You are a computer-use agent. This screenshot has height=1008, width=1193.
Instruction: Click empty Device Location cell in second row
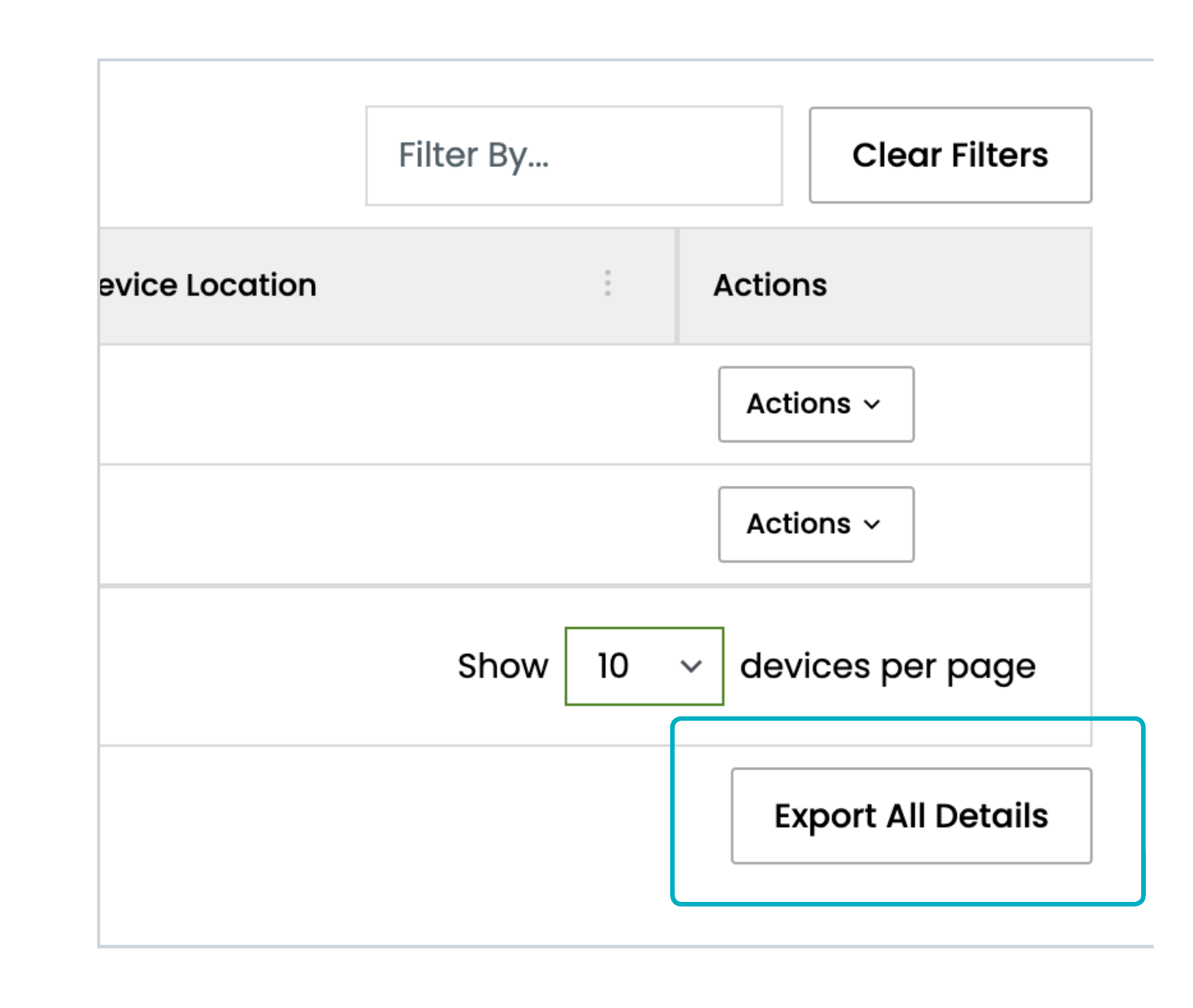click(x=388, y=525)
